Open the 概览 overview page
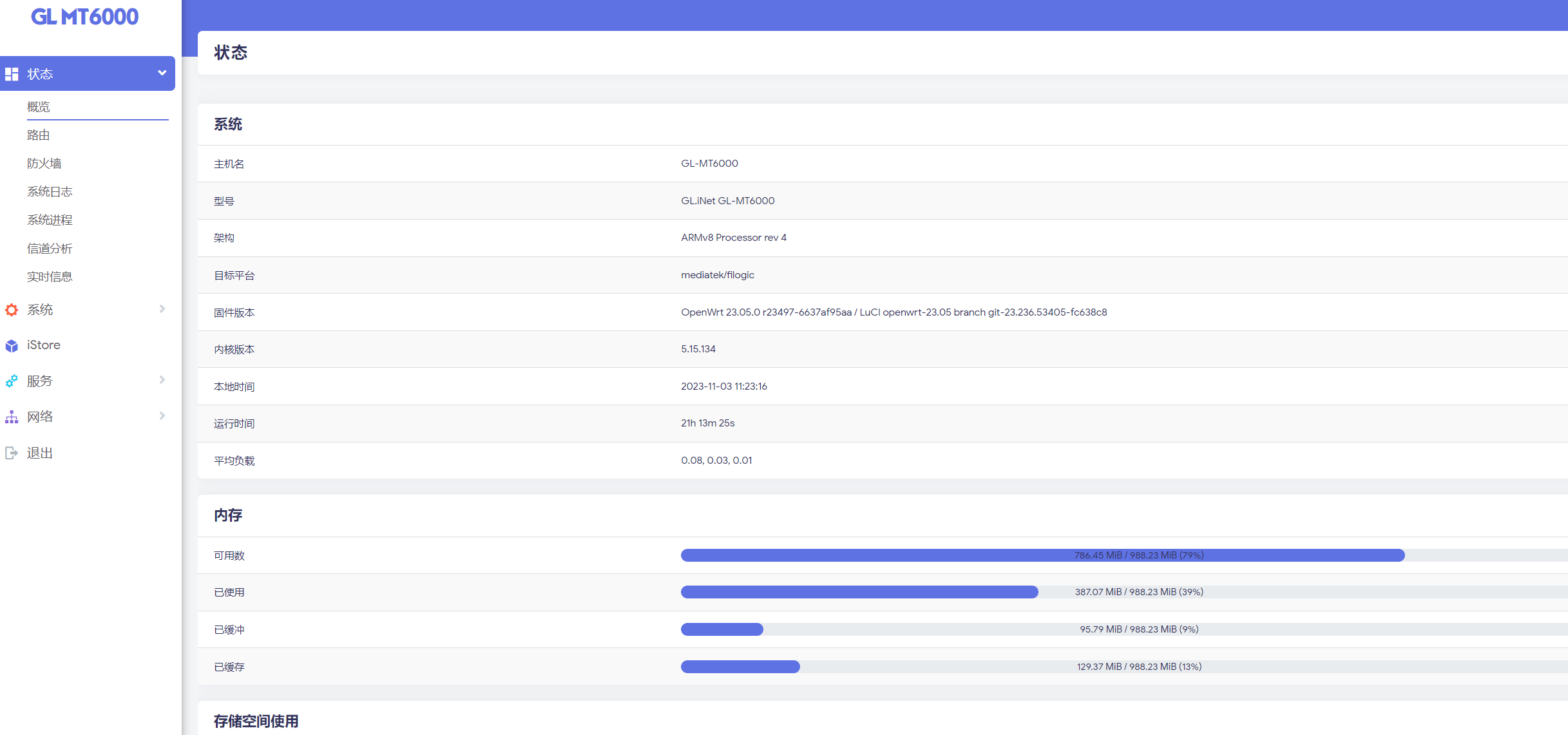Viewport: 1568px width, 735px height. tap(39, 107)
